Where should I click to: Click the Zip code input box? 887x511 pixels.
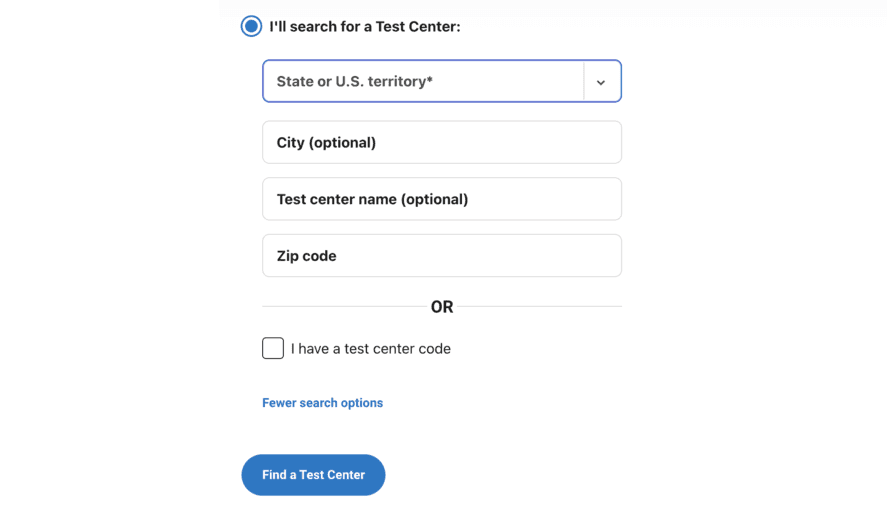tap(442, 255)
